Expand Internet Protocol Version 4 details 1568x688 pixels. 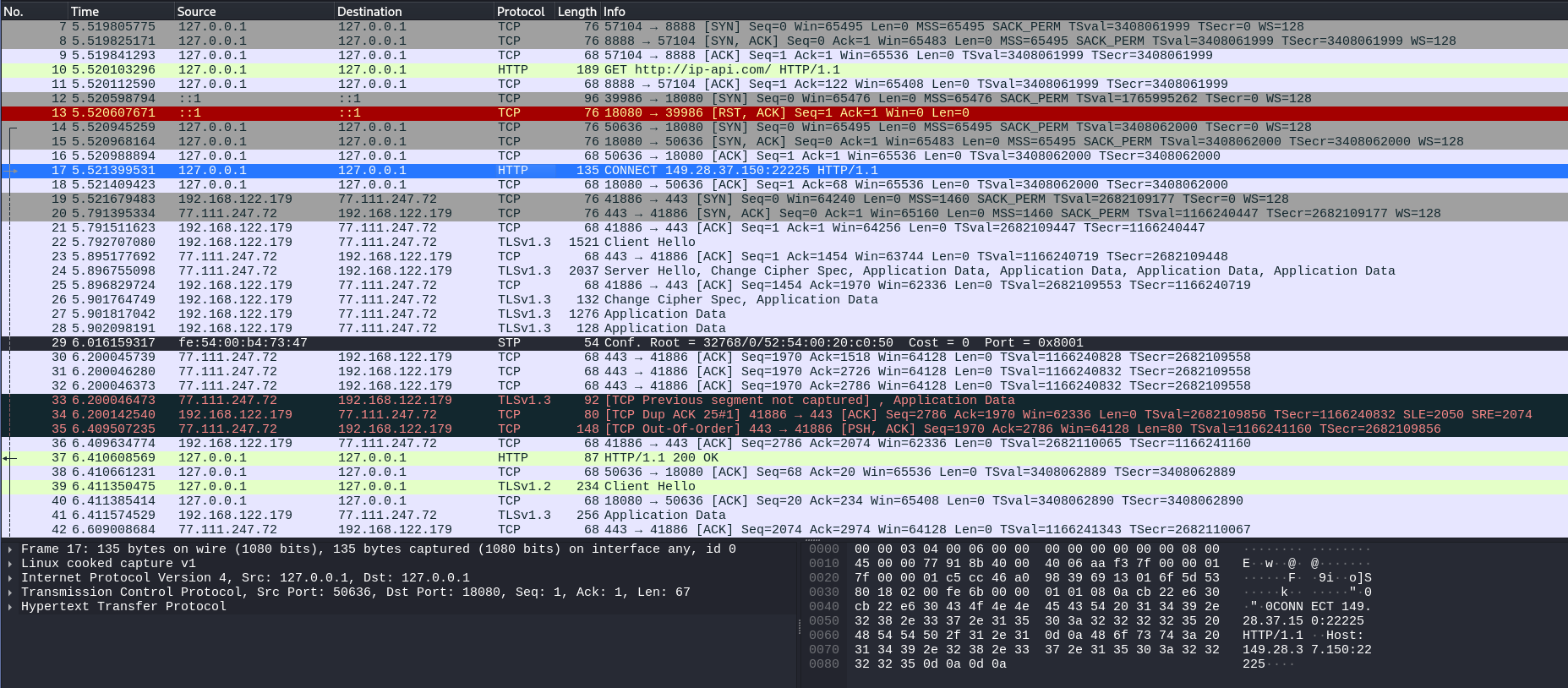click(10, 578)
